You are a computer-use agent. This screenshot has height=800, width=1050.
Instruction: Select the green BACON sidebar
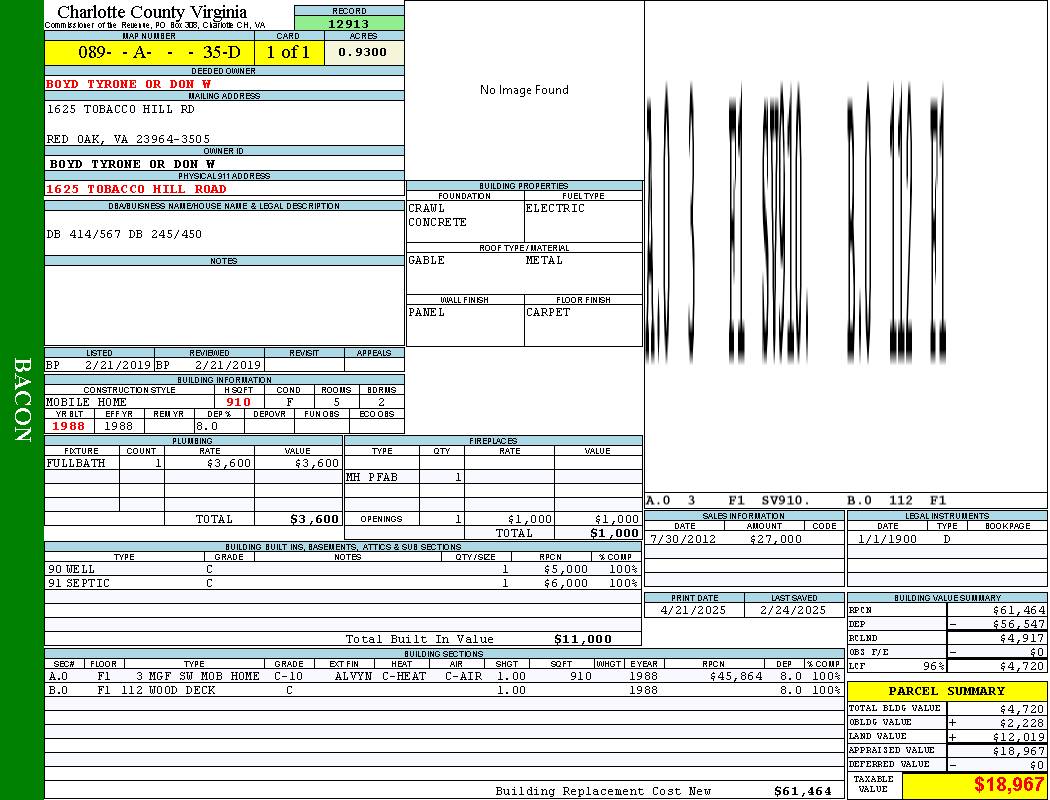[22, 400]
